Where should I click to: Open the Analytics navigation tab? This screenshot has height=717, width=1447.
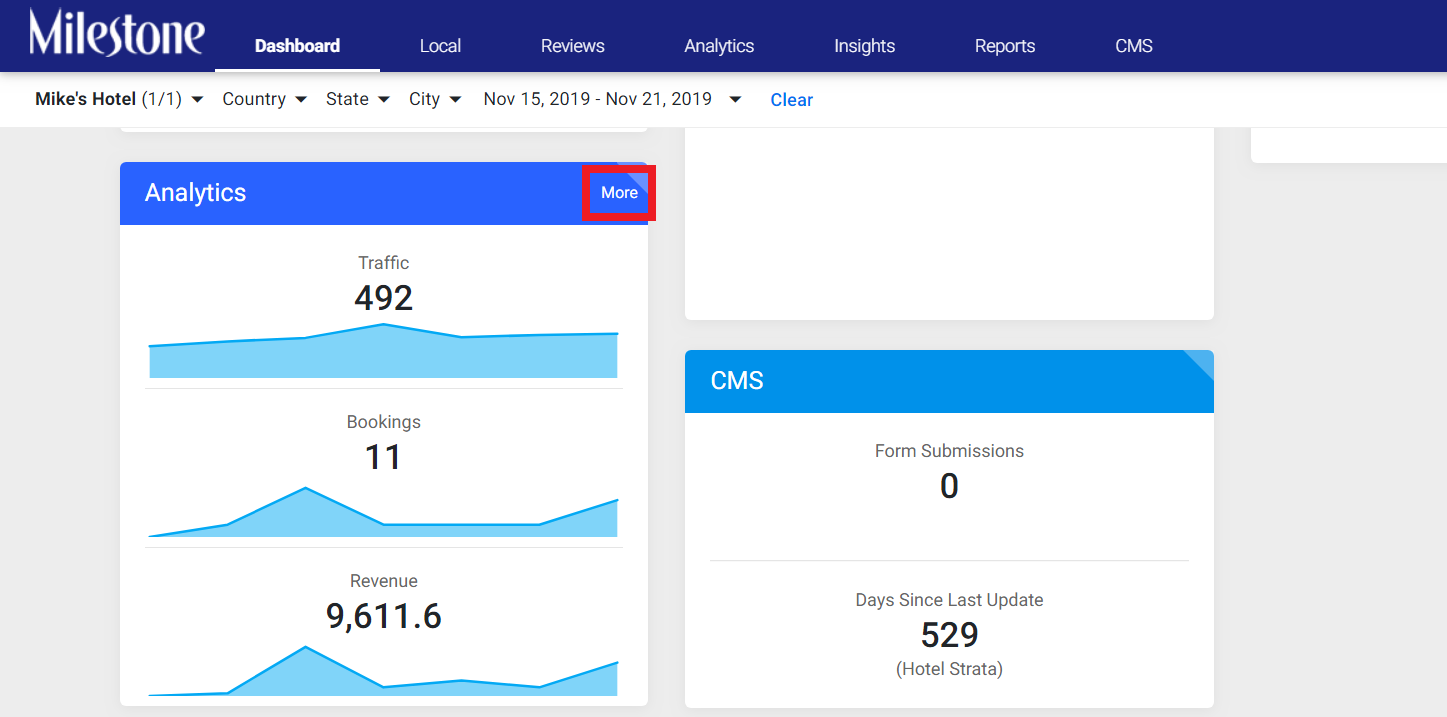pyautogui.click(x=719, y=46)
